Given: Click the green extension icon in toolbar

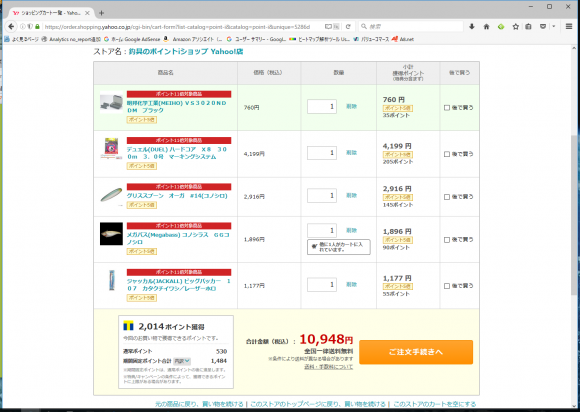Looking at the screenshot, I should click(x=501, y=27).
